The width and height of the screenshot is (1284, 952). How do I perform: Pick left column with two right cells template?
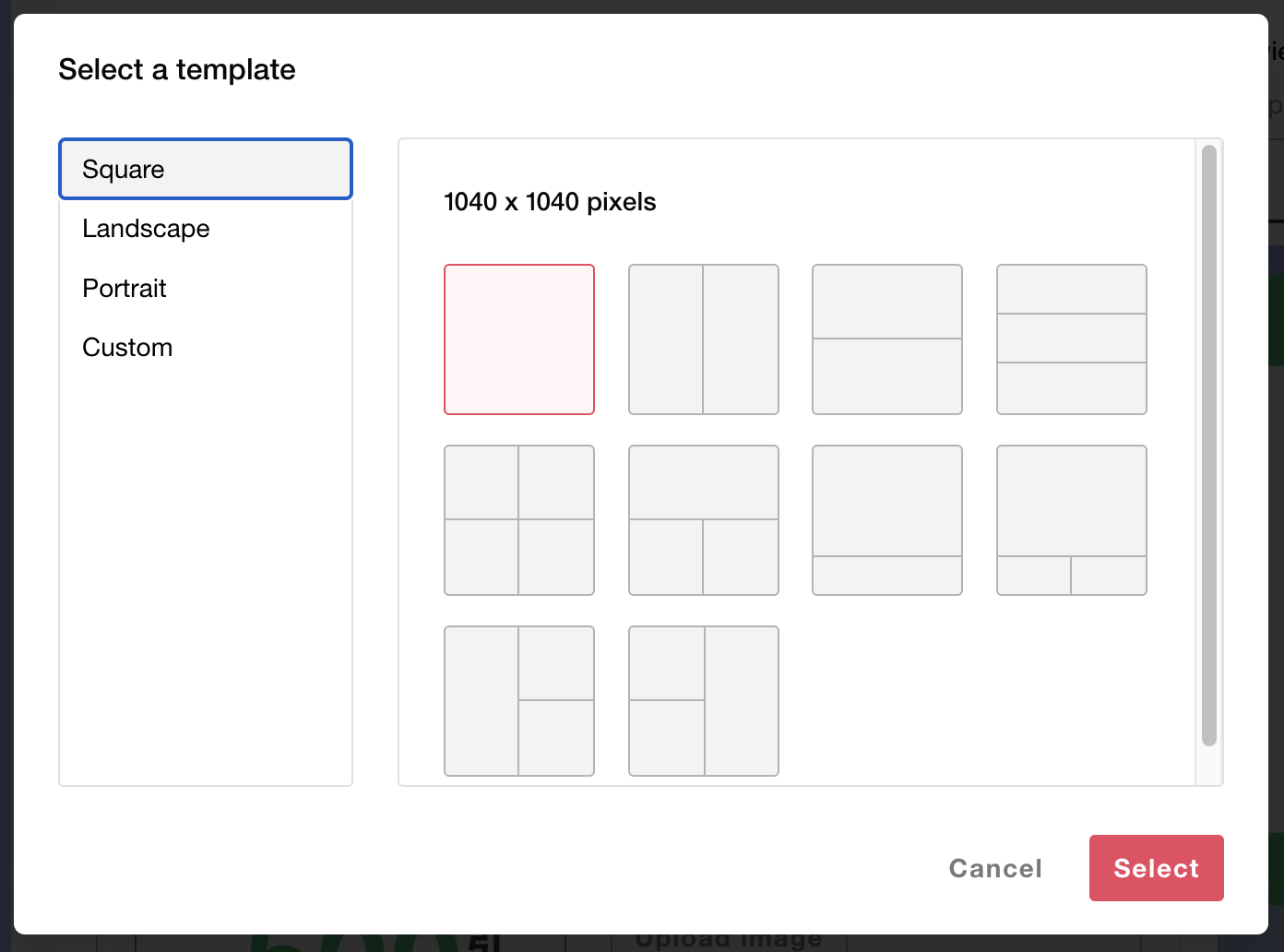(519, 701)
